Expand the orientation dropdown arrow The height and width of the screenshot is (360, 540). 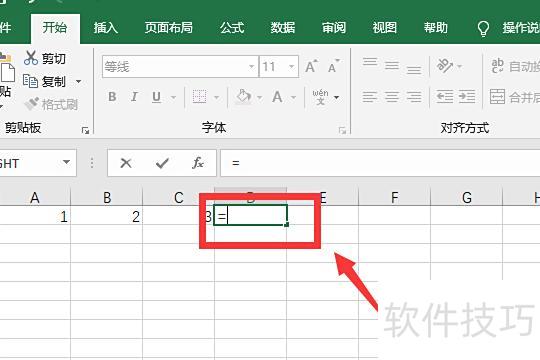click(459, 66)
